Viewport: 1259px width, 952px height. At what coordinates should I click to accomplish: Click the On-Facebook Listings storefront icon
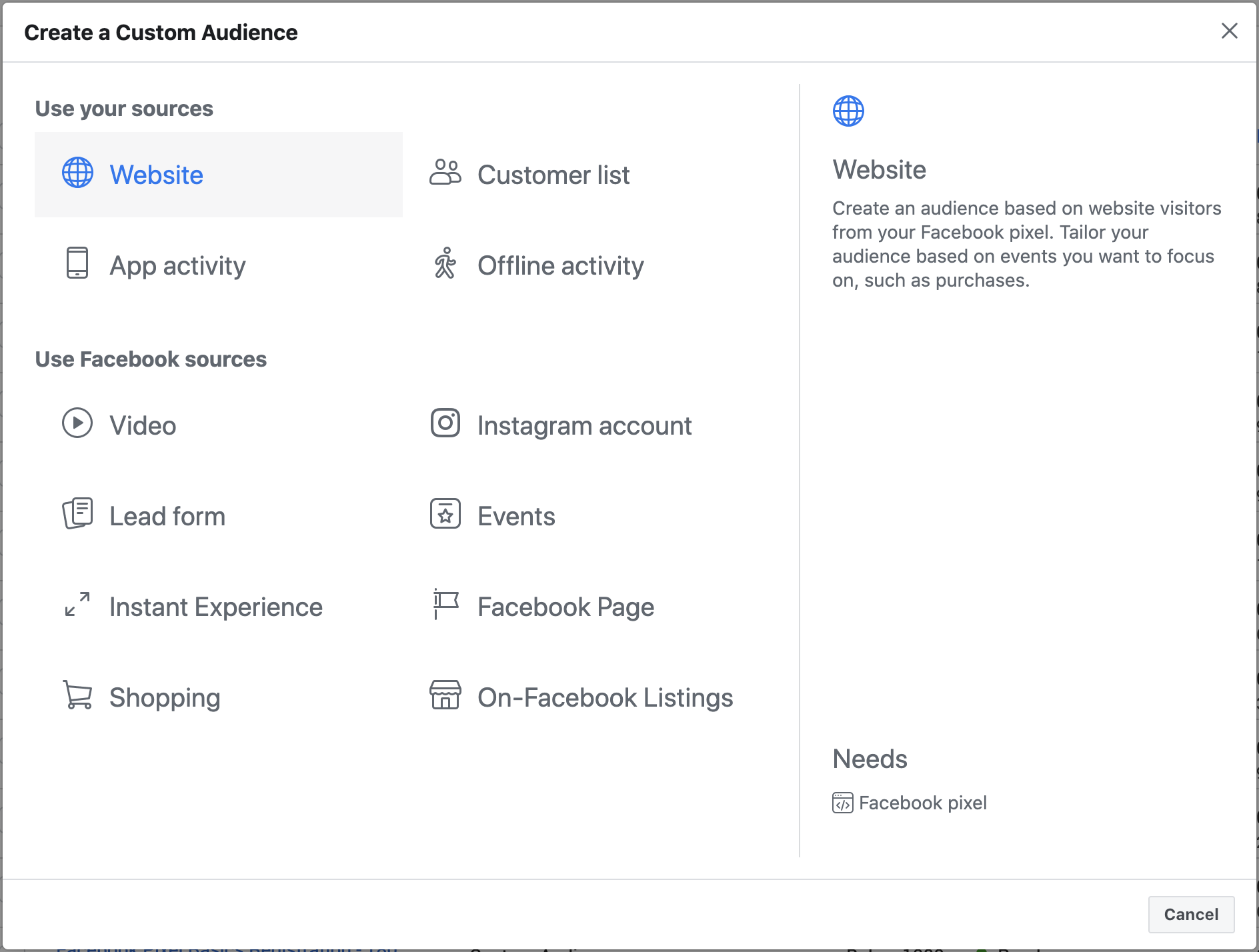click(445, 695)
